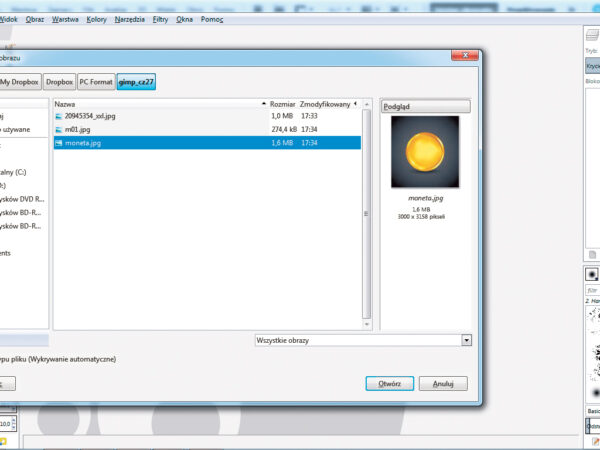Open the Kolory menu

(96, 19)
